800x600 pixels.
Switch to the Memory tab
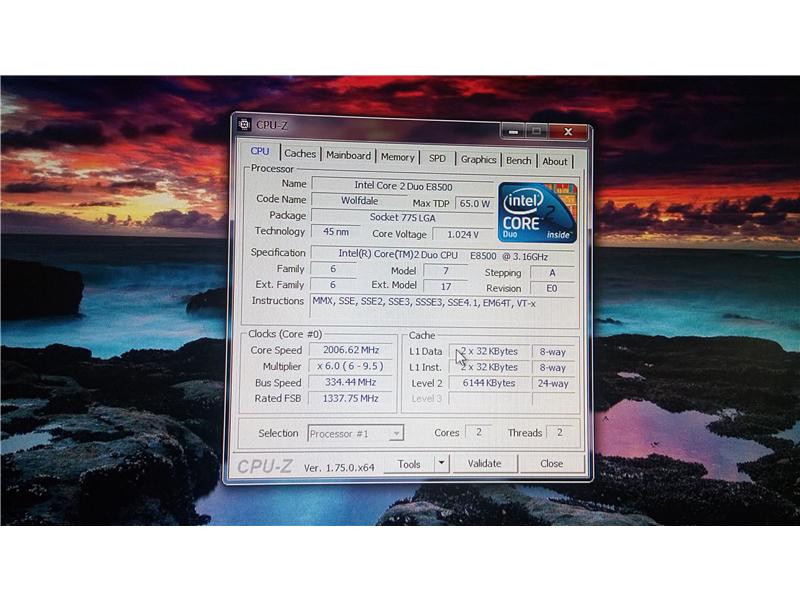coord(397,157)
